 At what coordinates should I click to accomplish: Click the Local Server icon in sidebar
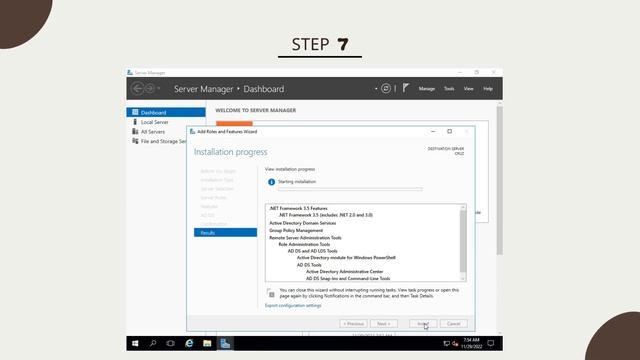pyautogui.click(x=135, y=122)
